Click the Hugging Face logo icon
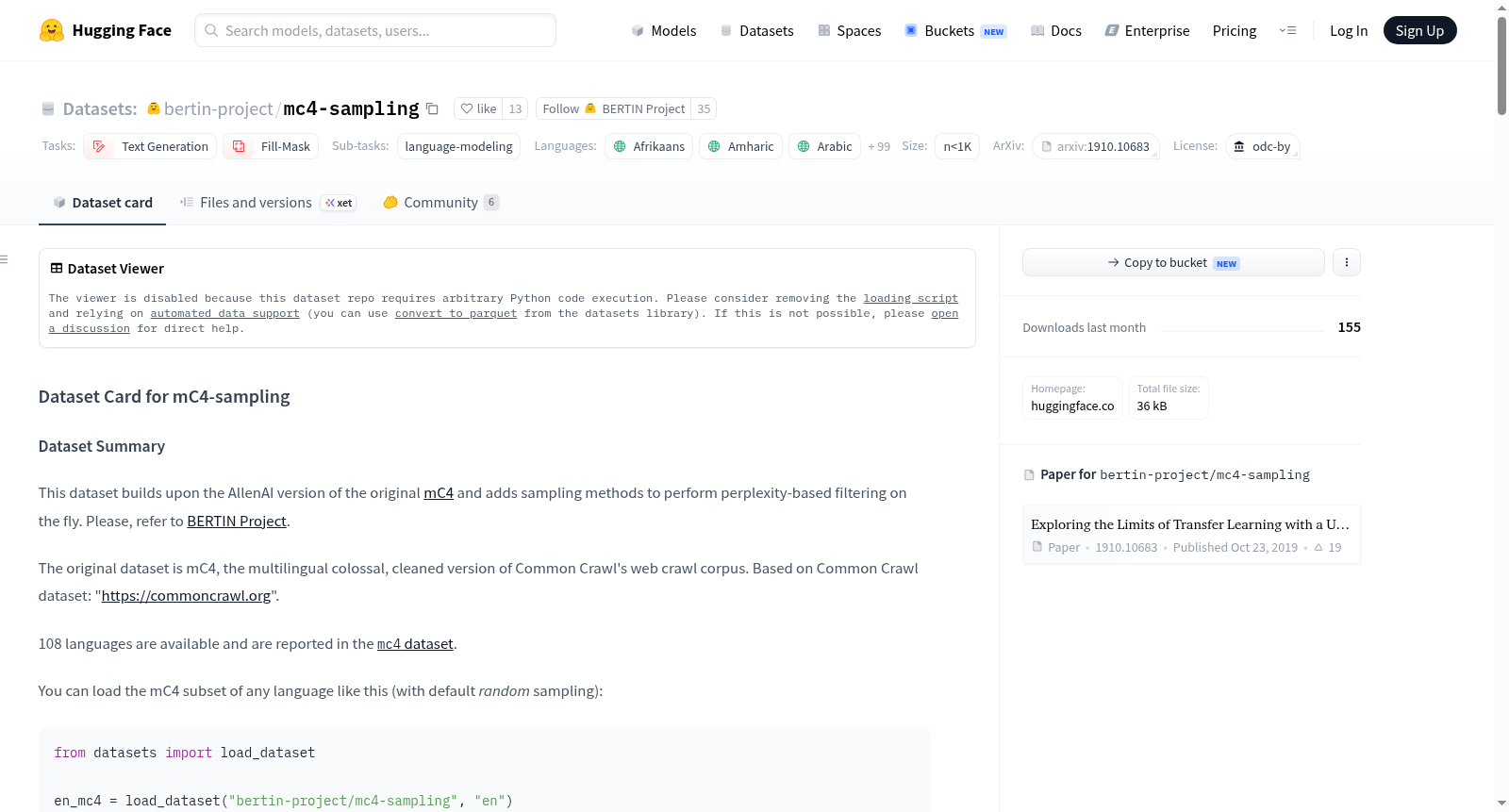Viewport: 1509px width, 812px height. pyautogui.click(x=52, y=30)
